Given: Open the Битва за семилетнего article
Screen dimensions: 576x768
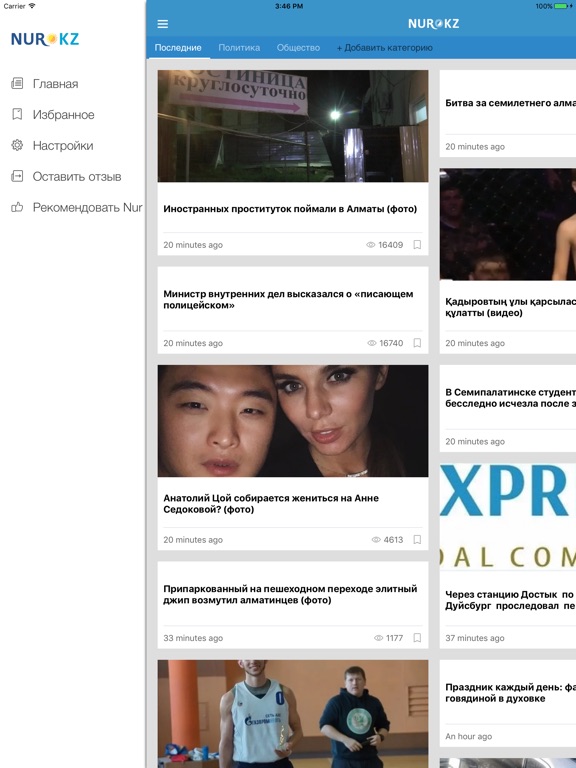Looking at the screenshot, I should coord(510,103).
